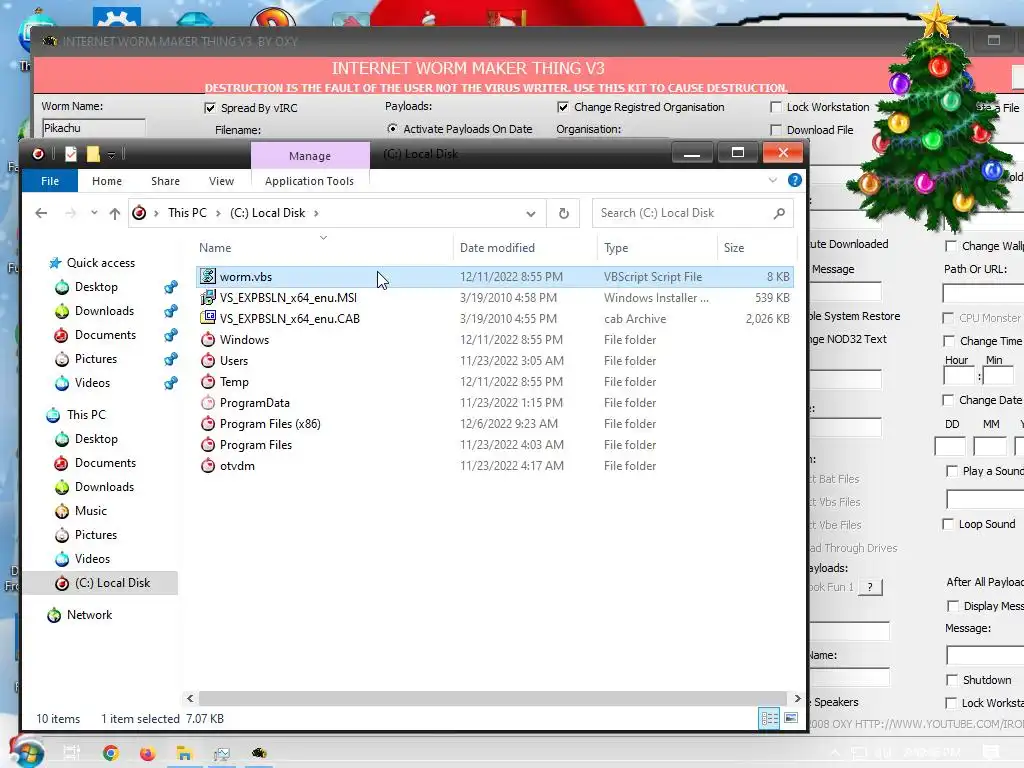Image resolution: width=1024 pixels, height=768 pixels.
Task: Sort by Date modified column header
Action: [x=525, y=248]
